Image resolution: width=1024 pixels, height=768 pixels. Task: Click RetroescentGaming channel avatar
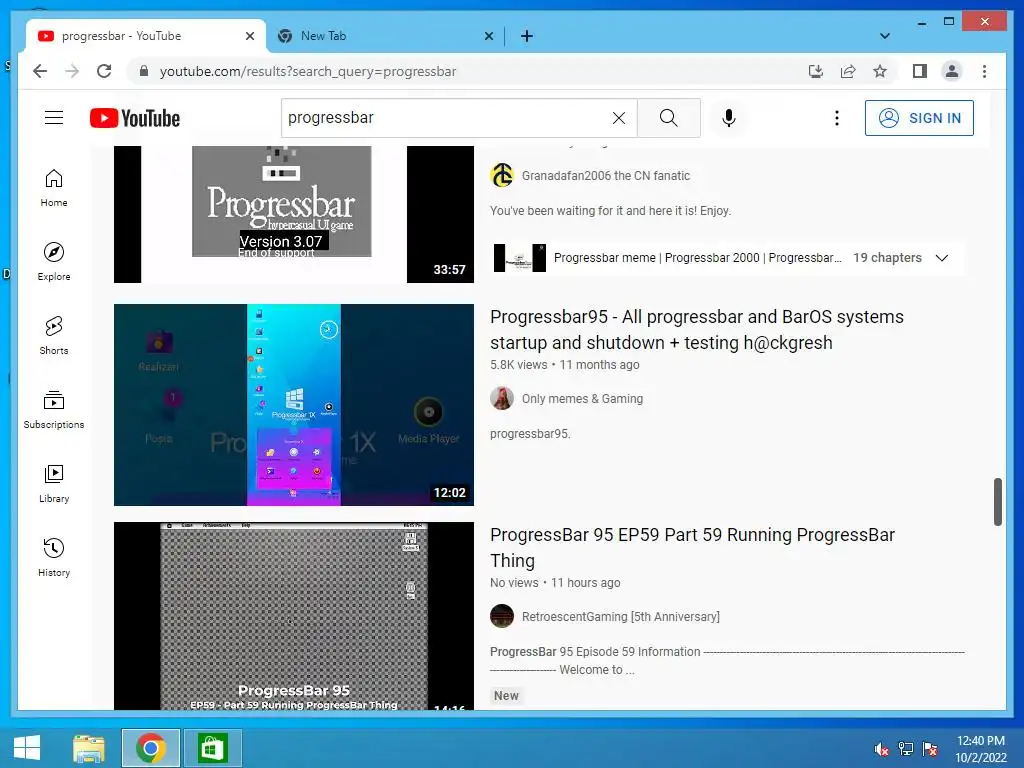point(502,616)
